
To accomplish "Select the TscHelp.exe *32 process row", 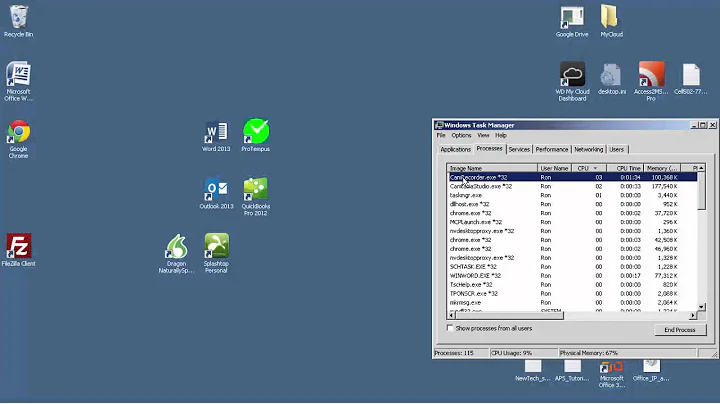I will click(x=572, y=285).
